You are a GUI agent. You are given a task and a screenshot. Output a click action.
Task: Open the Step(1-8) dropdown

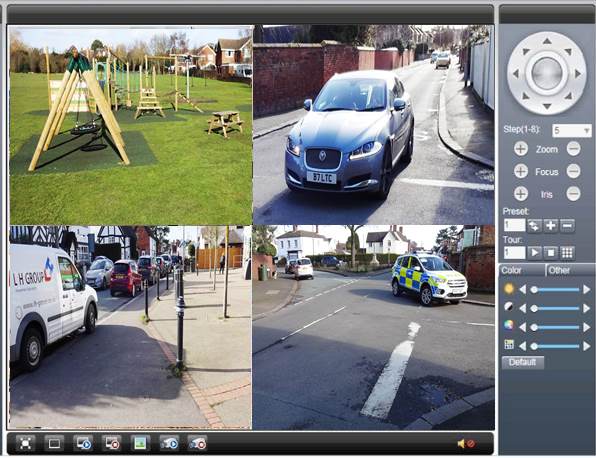(572, 131)
